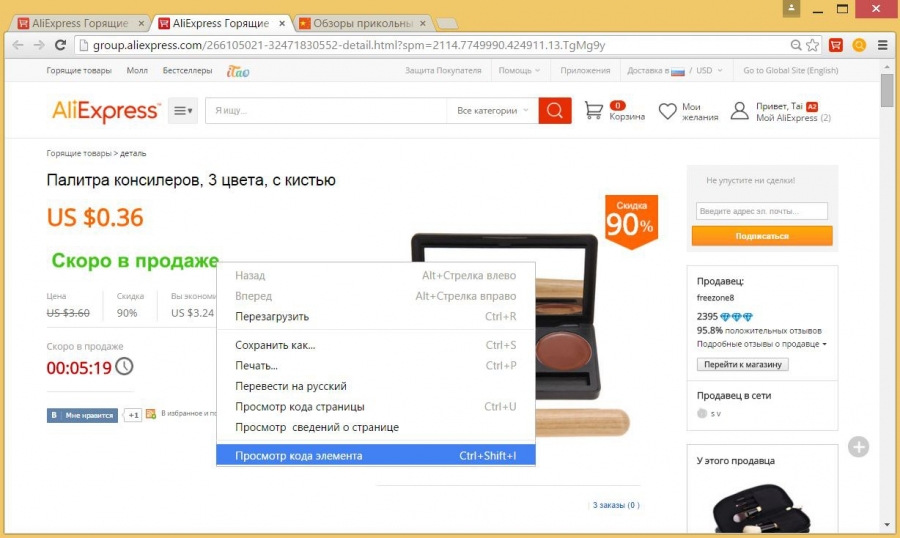Choose Печать... in the context menu

(x=375, y=366)
